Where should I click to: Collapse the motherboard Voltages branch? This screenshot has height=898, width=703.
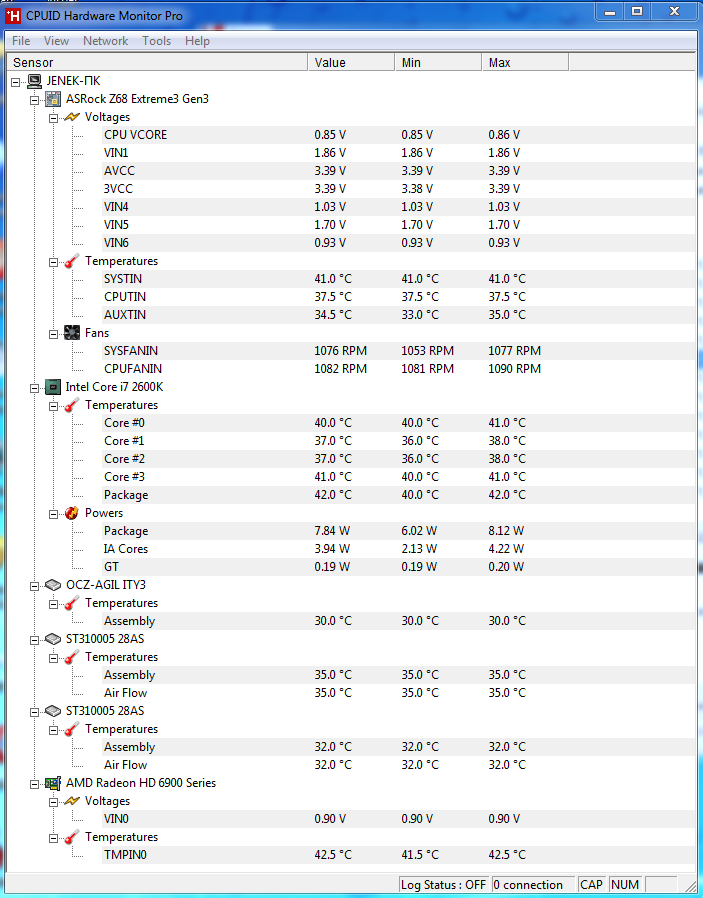(x=54, y=117)
